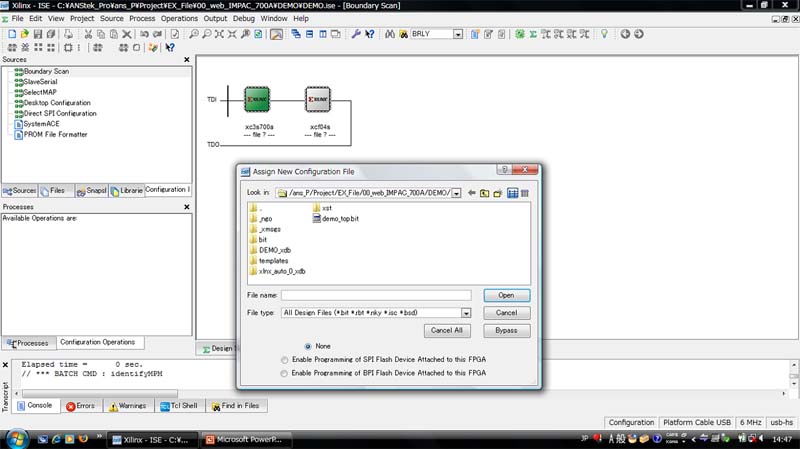Image resolution: width=800 pixels, height=449 pixels.
Task: Go to parent folder in file dialog
Action: tap(484, 193)
